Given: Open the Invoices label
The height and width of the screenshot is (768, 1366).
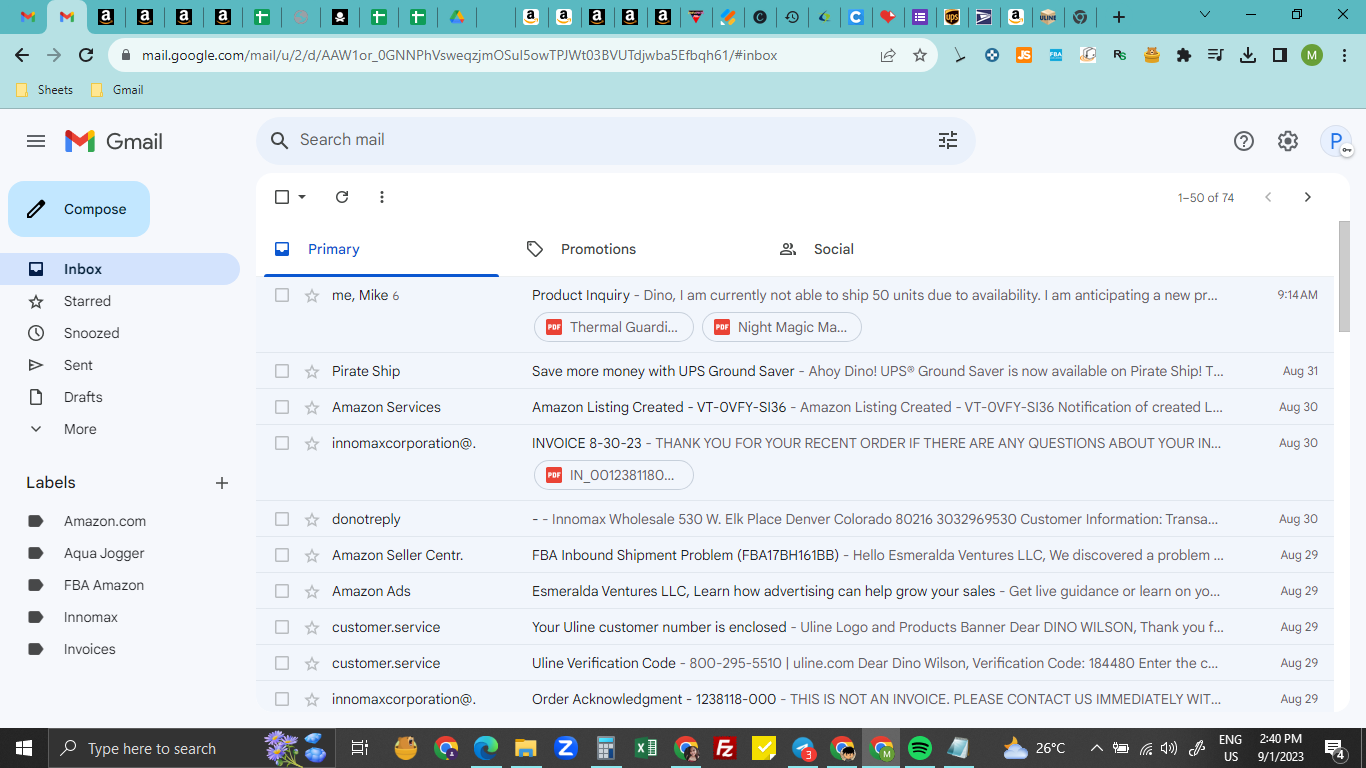Looking at the screenshot, I should [90, 649].
